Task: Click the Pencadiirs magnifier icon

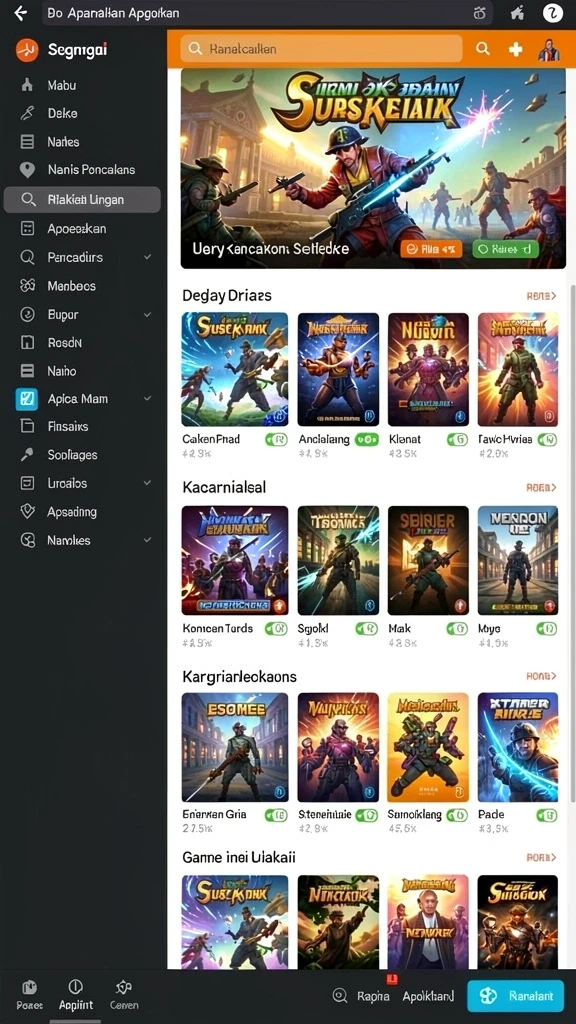Action: point(27,257)
